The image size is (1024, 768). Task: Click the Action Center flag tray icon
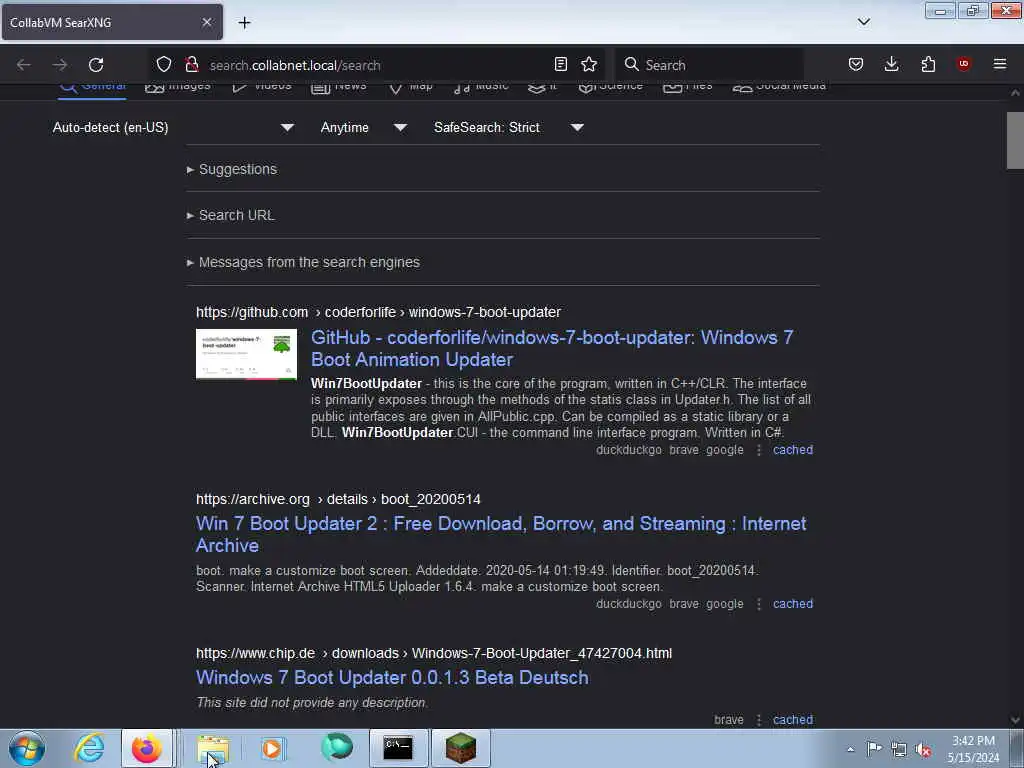coord(874,749)
